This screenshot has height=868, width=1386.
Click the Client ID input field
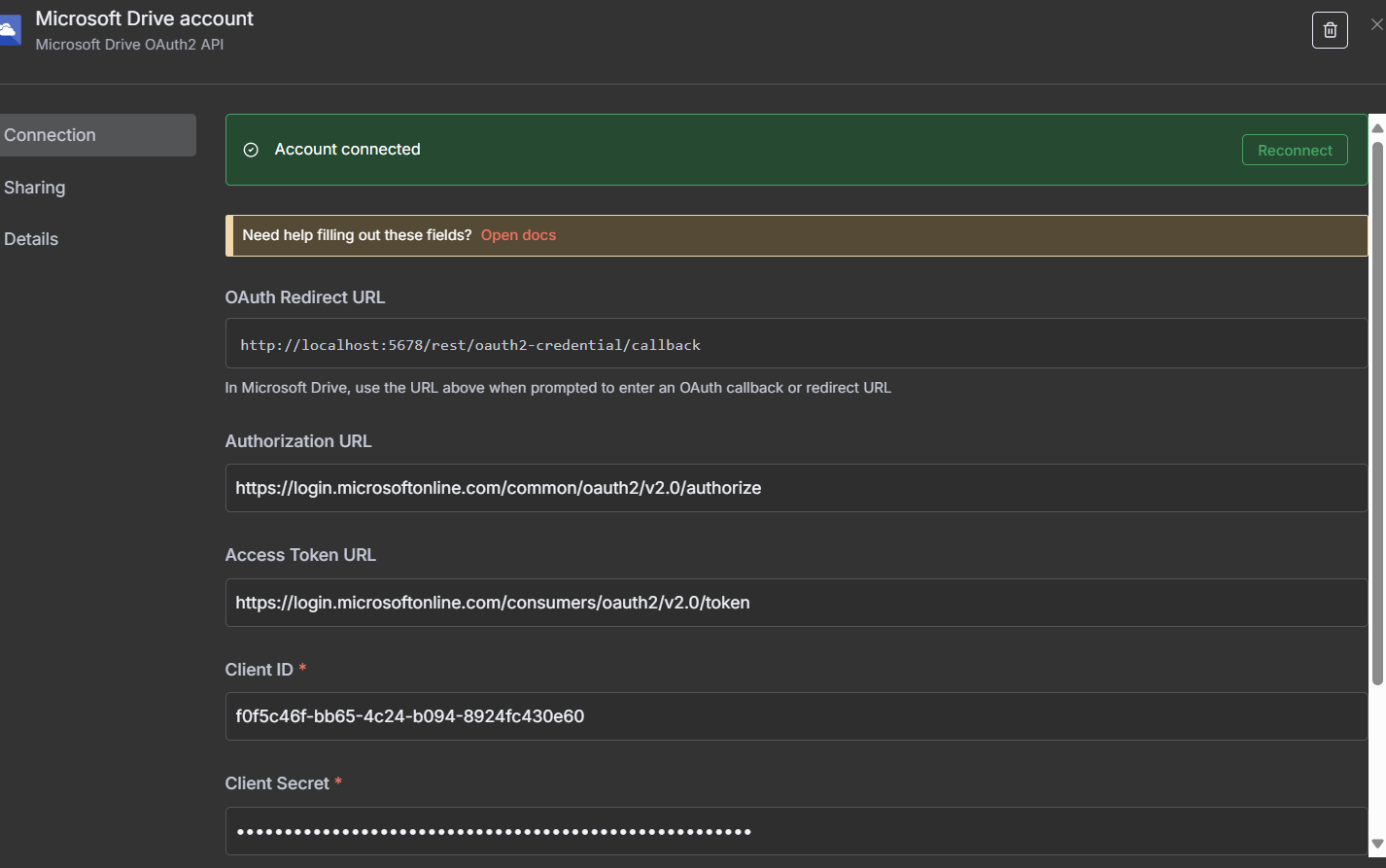(796, 716)
